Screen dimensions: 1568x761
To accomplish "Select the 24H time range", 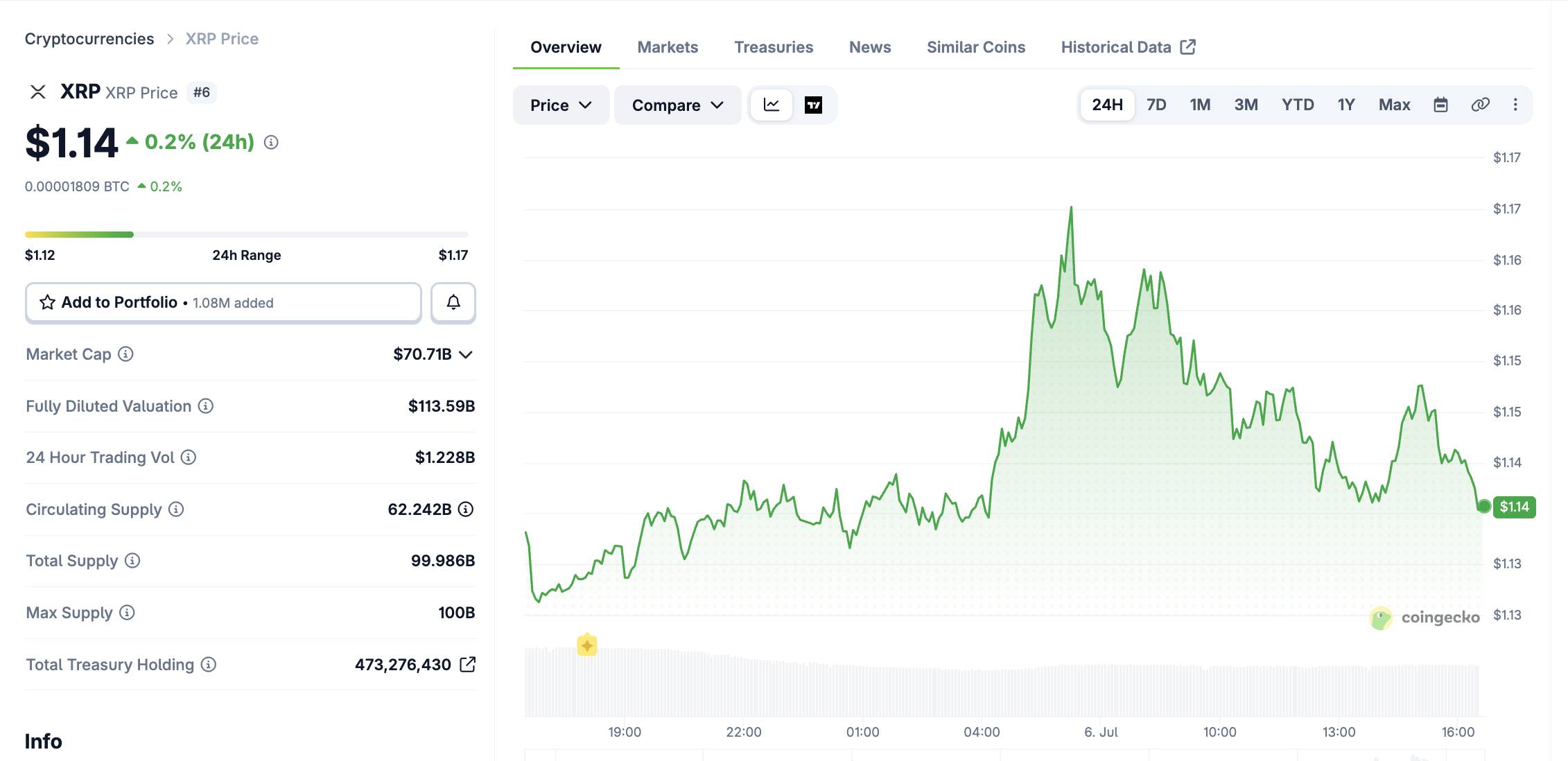I will point(1107,105).
